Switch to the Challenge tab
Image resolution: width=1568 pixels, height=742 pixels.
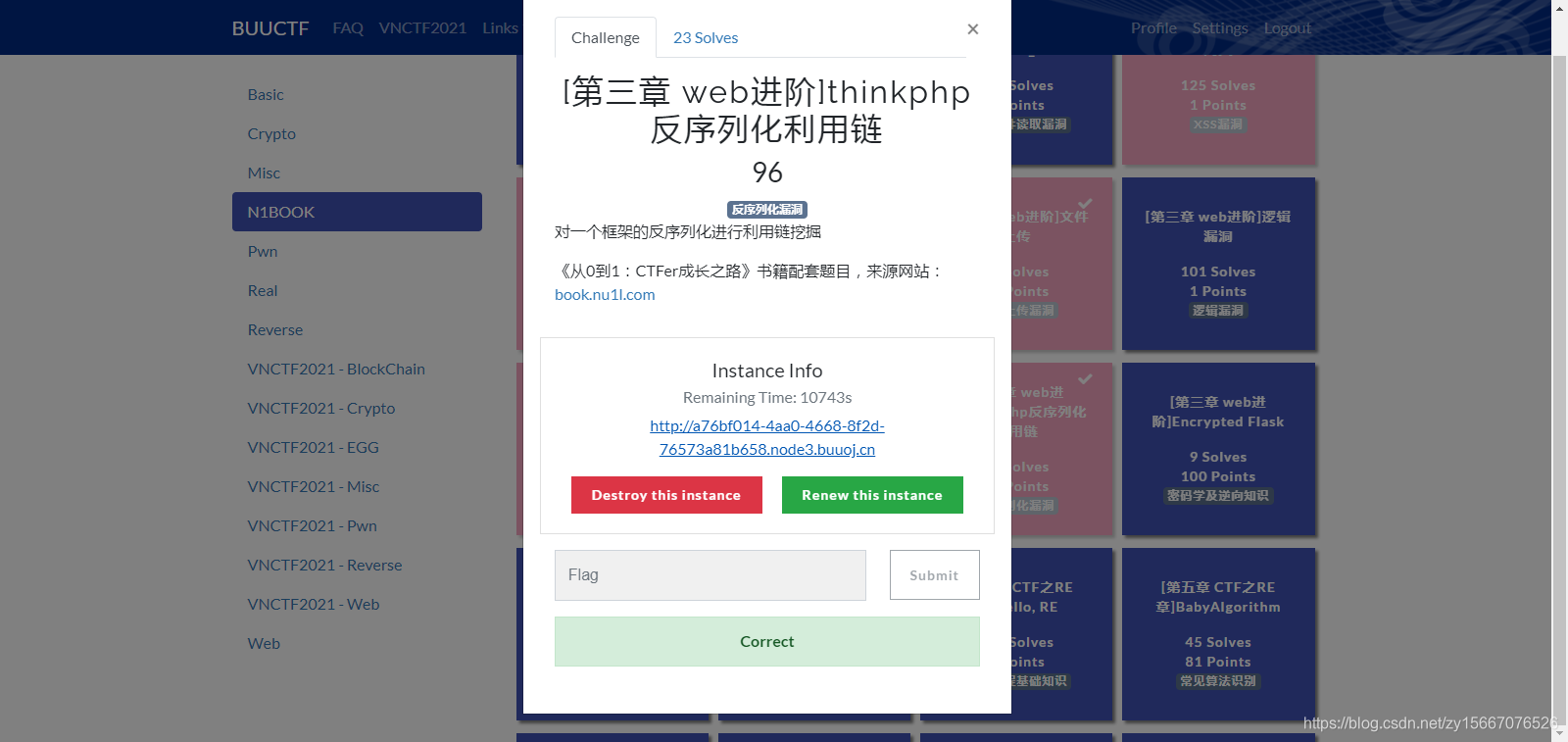(605, 37)
